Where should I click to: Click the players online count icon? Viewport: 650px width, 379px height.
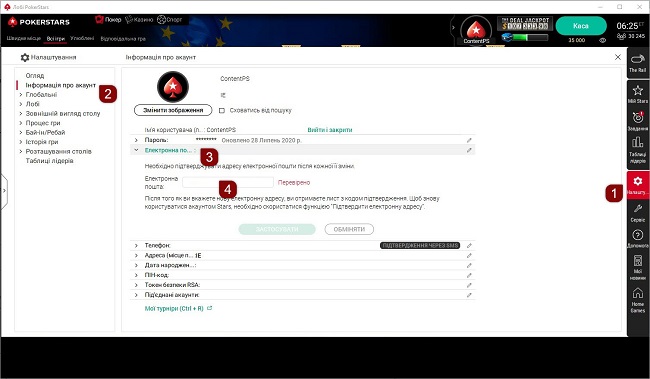621,36
